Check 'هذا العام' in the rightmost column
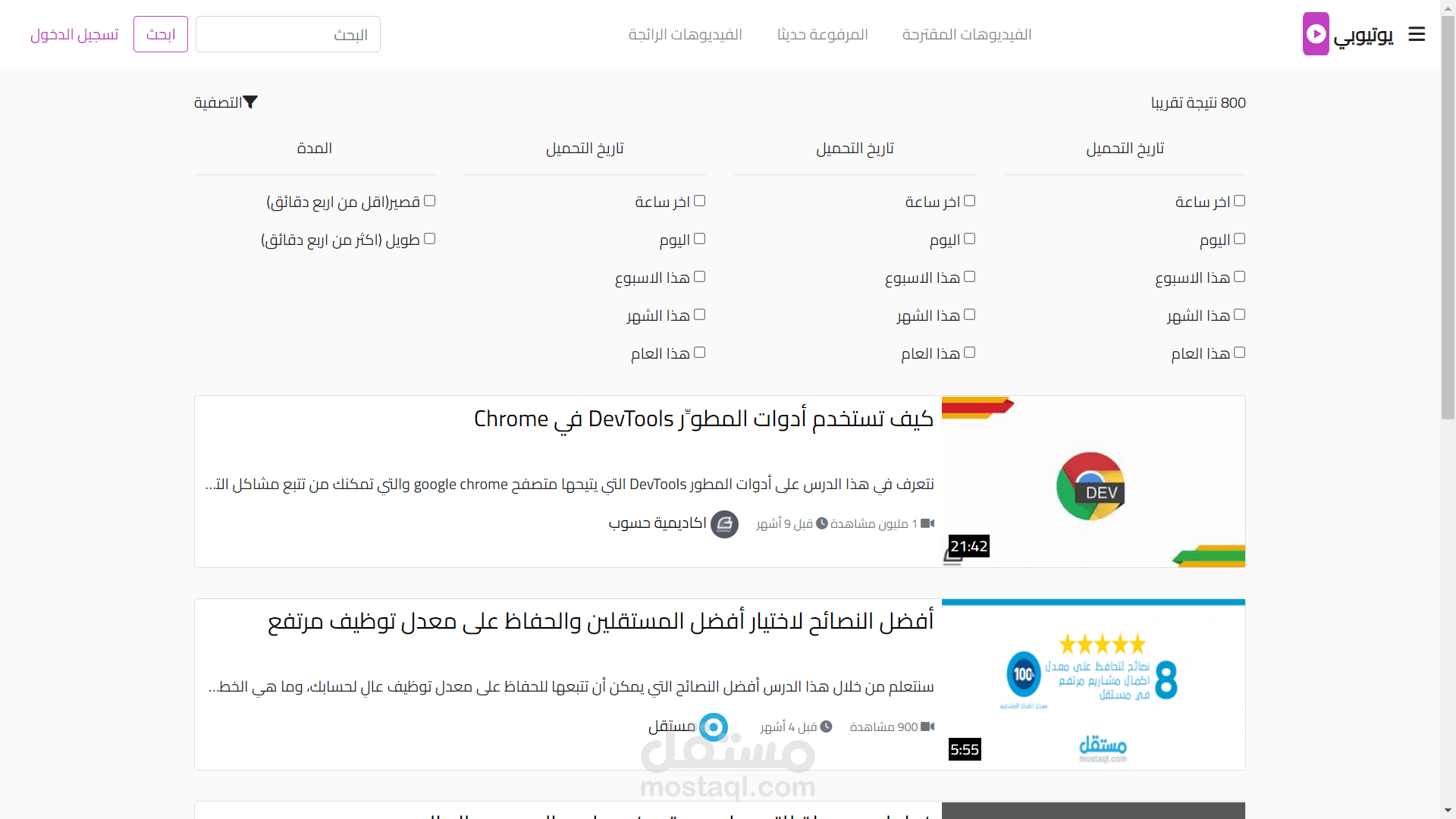This screenshot has height=819, width=1456. pyautogui.click(x=1239, y=353)
